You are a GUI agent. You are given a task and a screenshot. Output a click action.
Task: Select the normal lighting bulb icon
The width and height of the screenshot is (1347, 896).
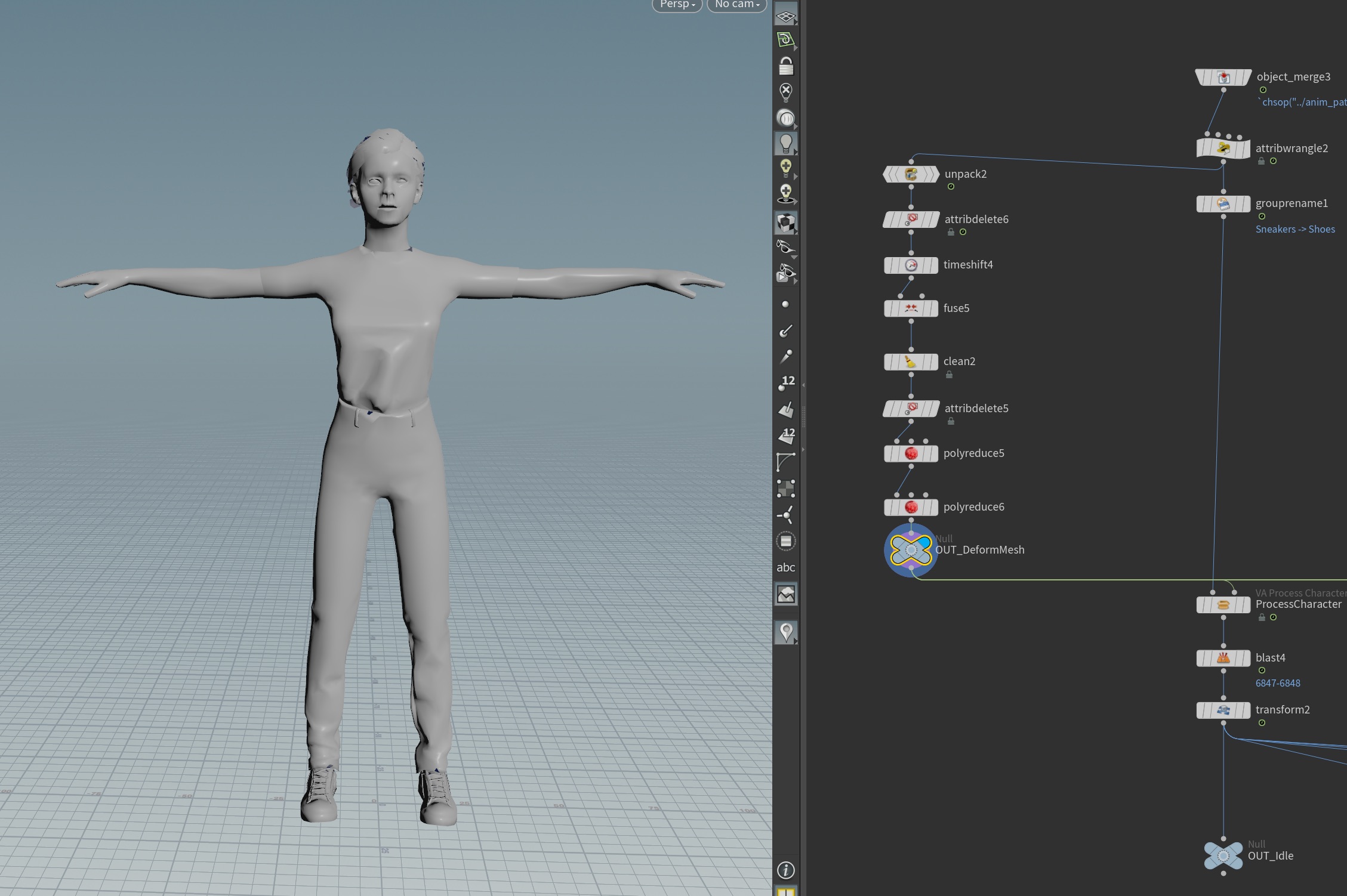coord(786,144)
